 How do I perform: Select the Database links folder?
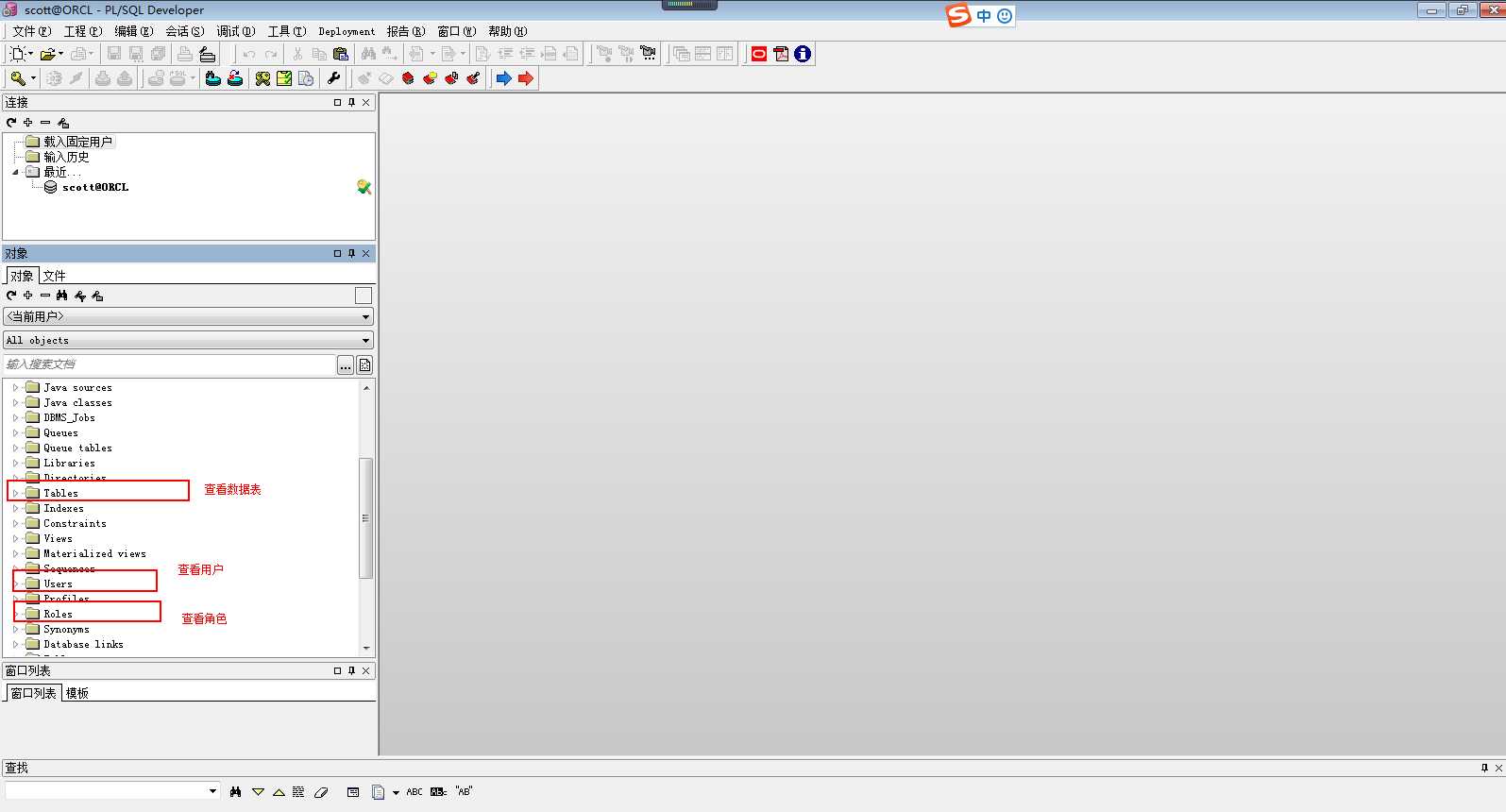[83, 644]
